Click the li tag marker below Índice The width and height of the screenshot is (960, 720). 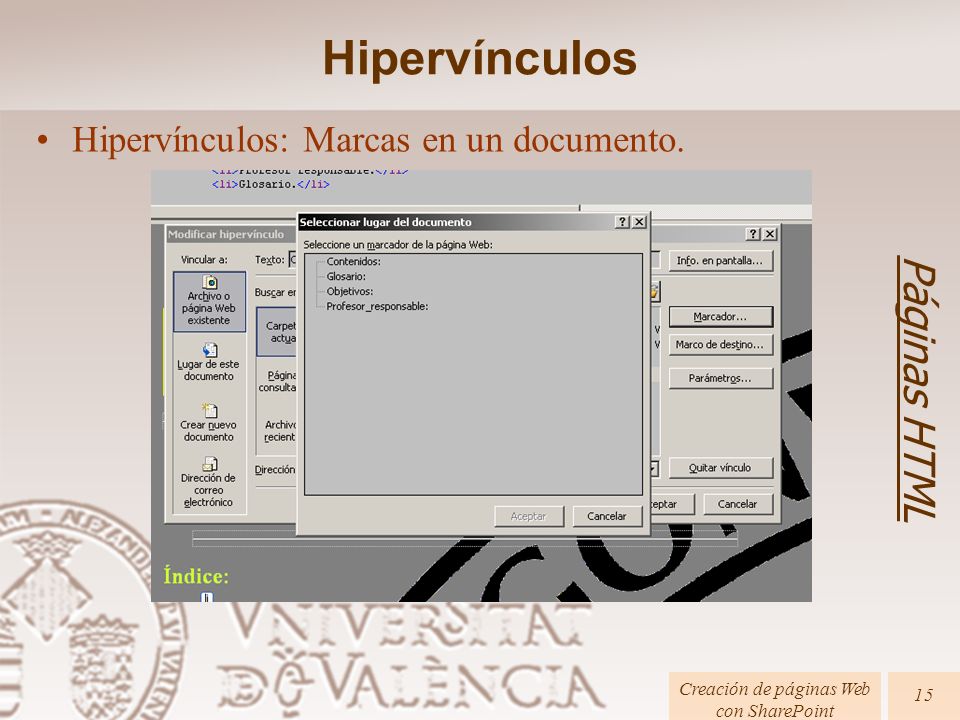(x=207, y=597)
